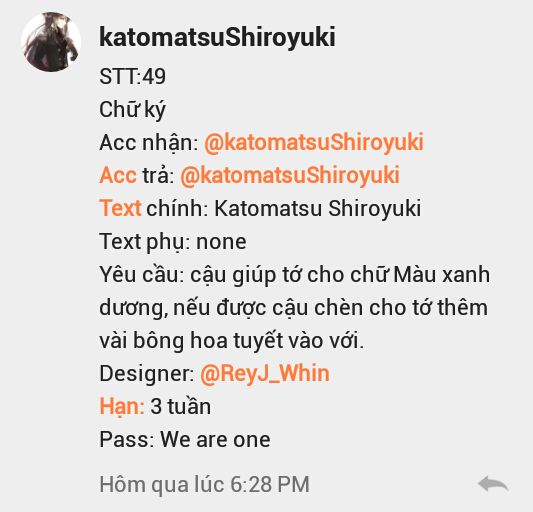Open katomatsuShiroyuki's profile avatar

[51, 42]
